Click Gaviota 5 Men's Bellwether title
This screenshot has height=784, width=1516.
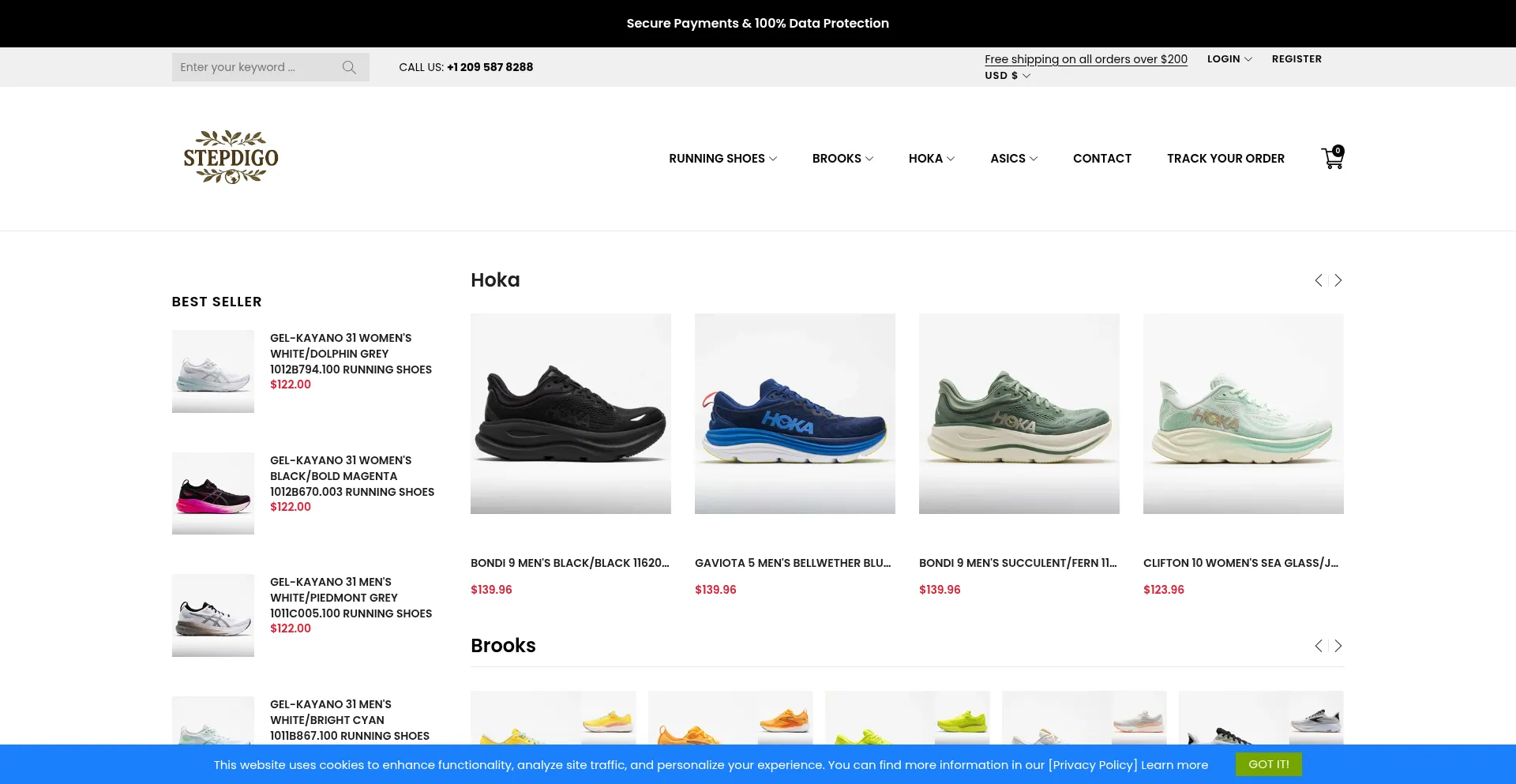point(793,563)
